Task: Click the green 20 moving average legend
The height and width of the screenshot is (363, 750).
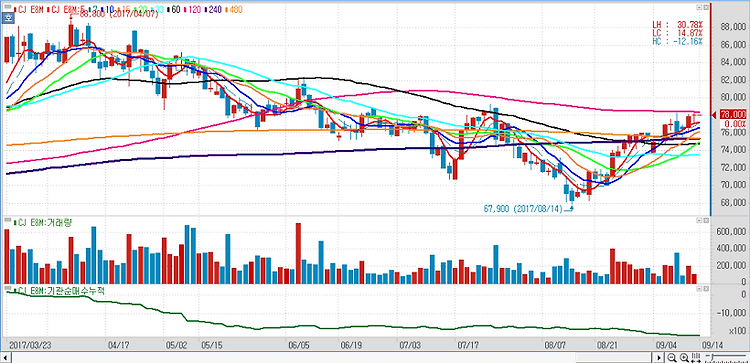Action: 142,9
